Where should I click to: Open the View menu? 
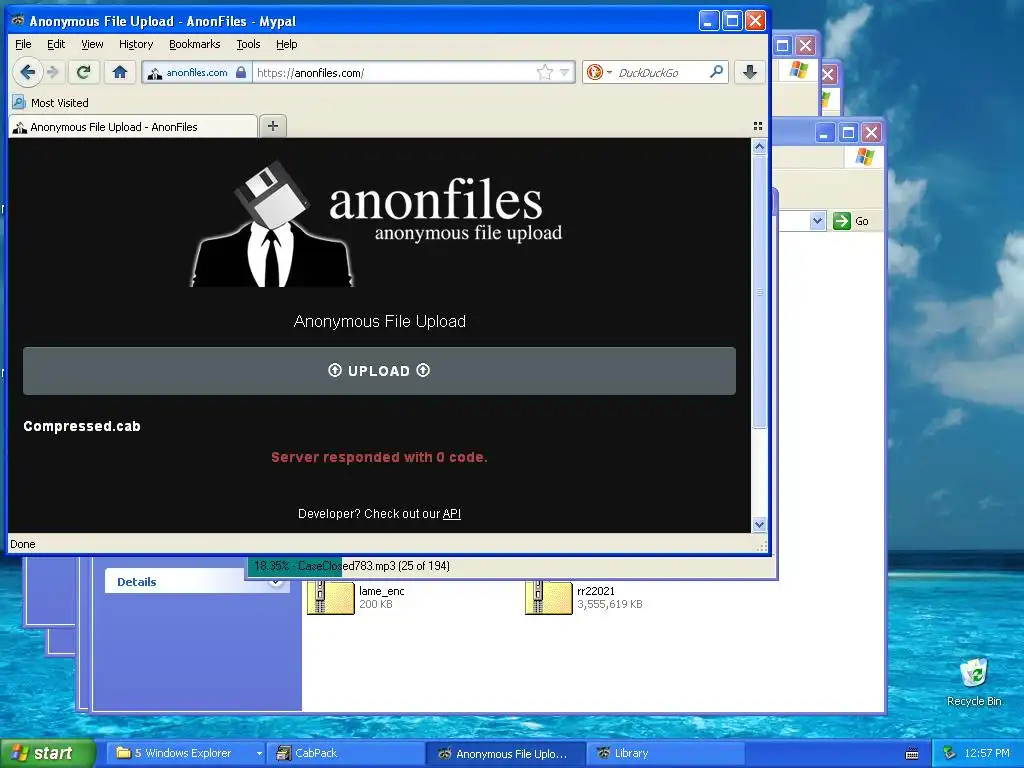92,44
